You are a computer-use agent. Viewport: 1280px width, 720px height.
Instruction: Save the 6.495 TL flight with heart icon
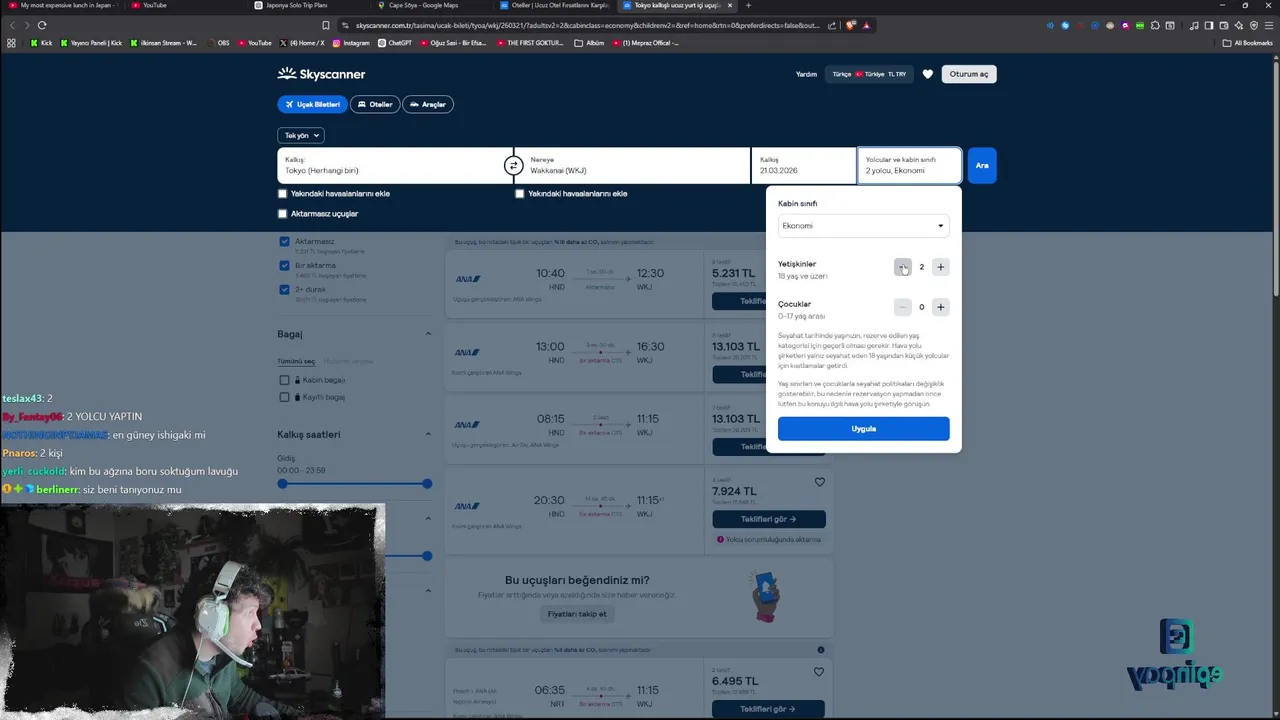820,672
